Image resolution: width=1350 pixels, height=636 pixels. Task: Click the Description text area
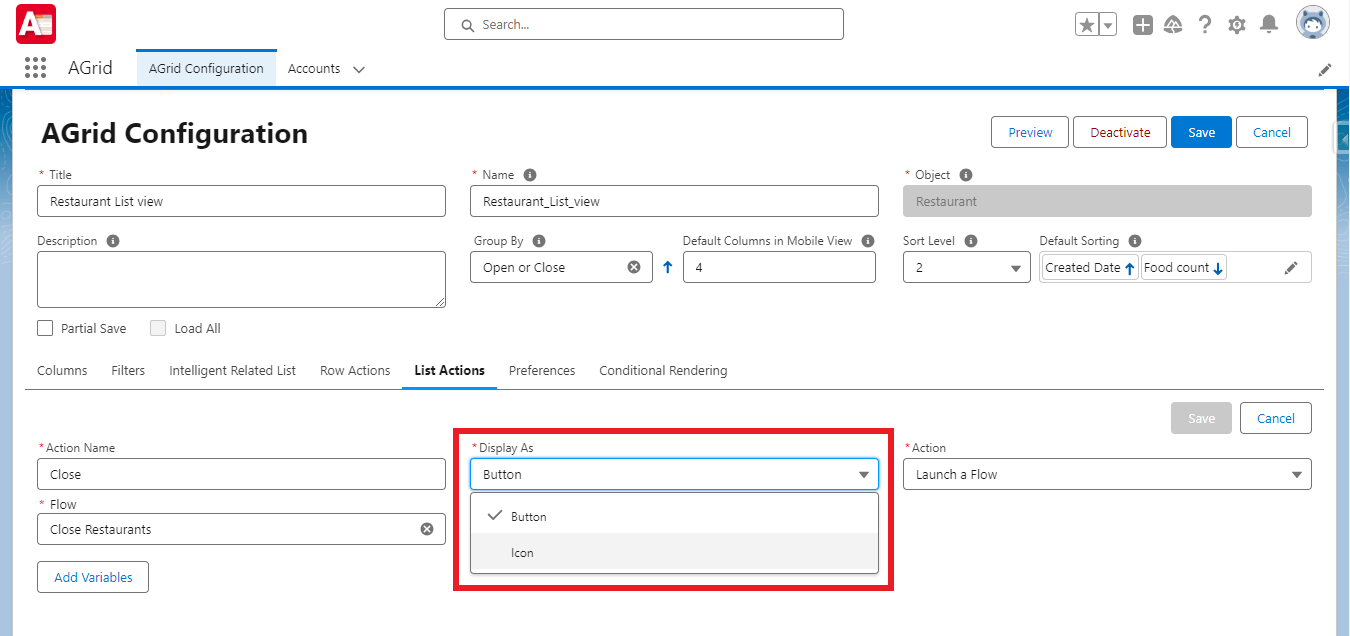point(241,279)
